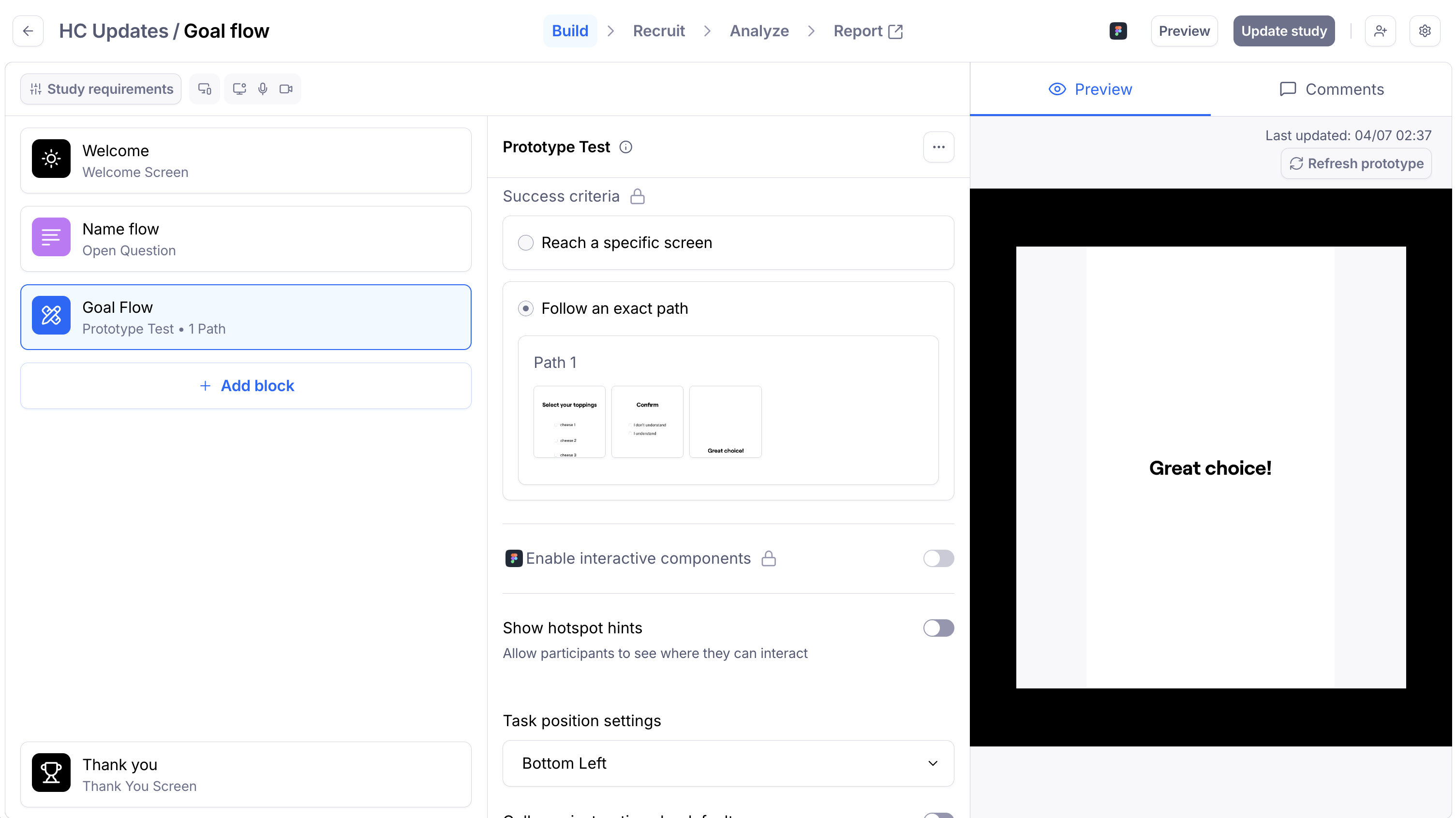Image resolution: width=1456 pixels, height=818 pixels.
Task: Click the Select your toppings path thumbnail
Action: pos(570,422)
